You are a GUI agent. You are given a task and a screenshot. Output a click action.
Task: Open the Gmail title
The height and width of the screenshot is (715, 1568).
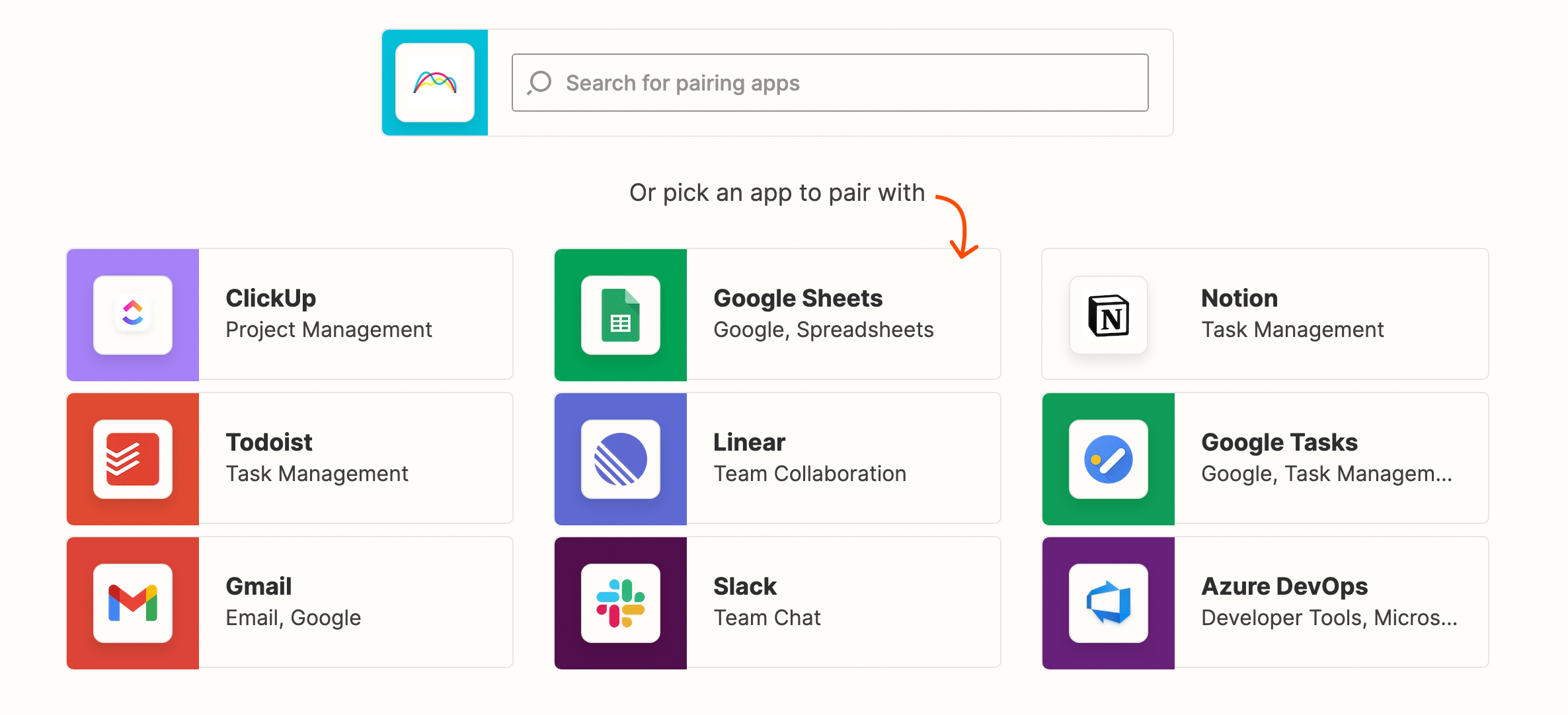258,586
